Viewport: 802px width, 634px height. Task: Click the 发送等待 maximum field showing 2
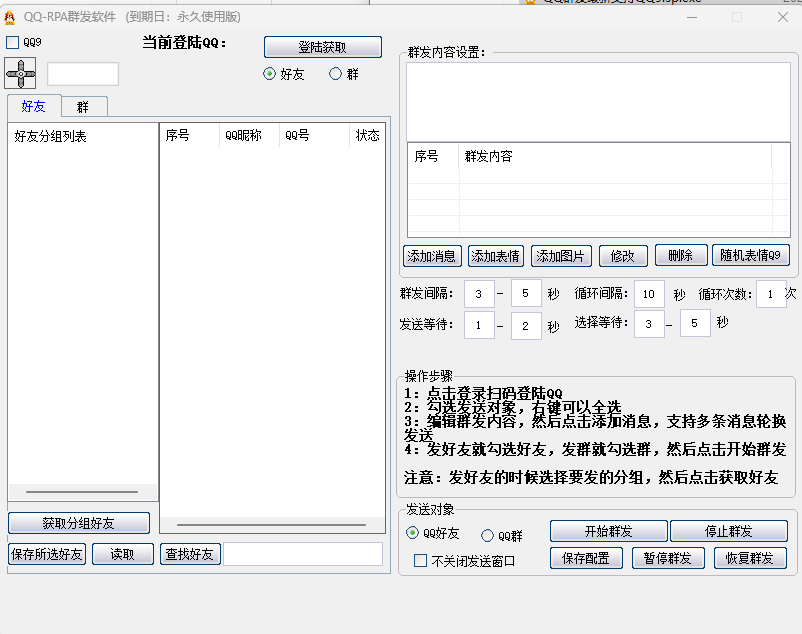click(526, 326)
